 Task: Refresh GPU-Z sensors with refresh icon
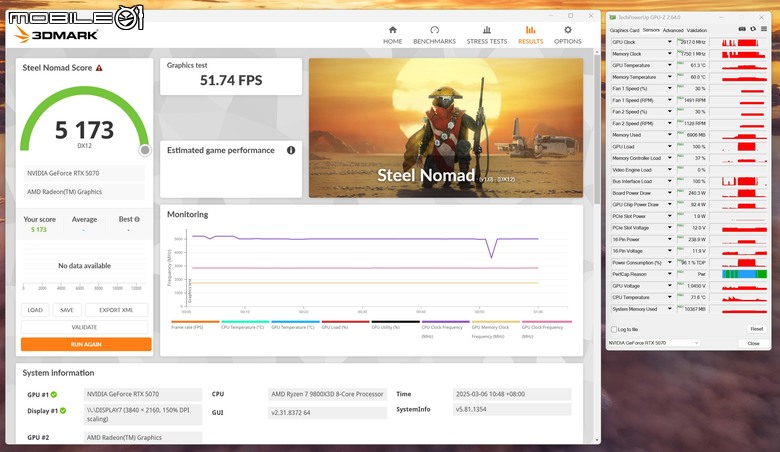click(x=753, y=29)
